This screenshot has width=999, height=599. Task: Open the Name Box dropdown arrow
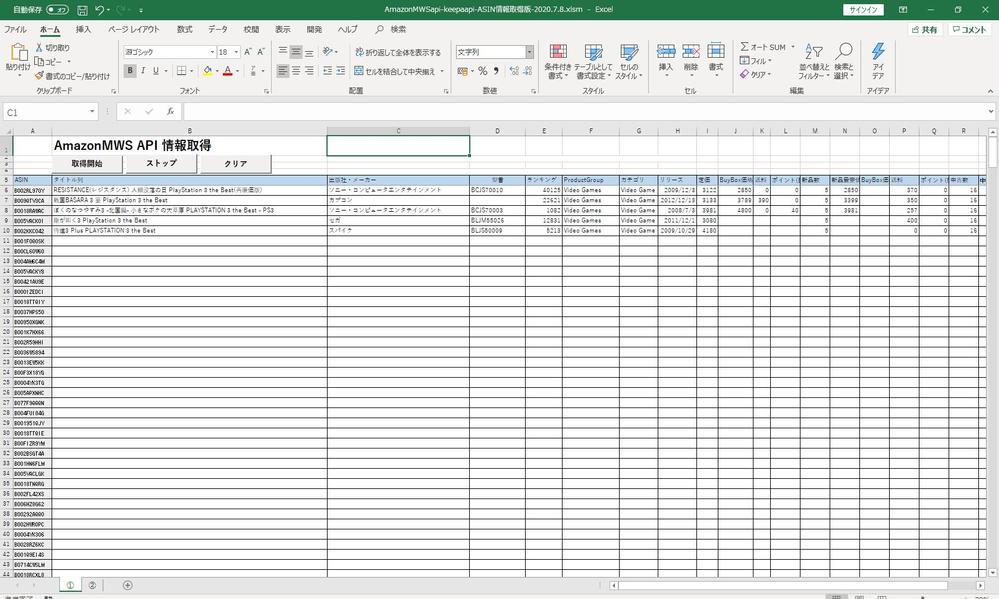92,112
